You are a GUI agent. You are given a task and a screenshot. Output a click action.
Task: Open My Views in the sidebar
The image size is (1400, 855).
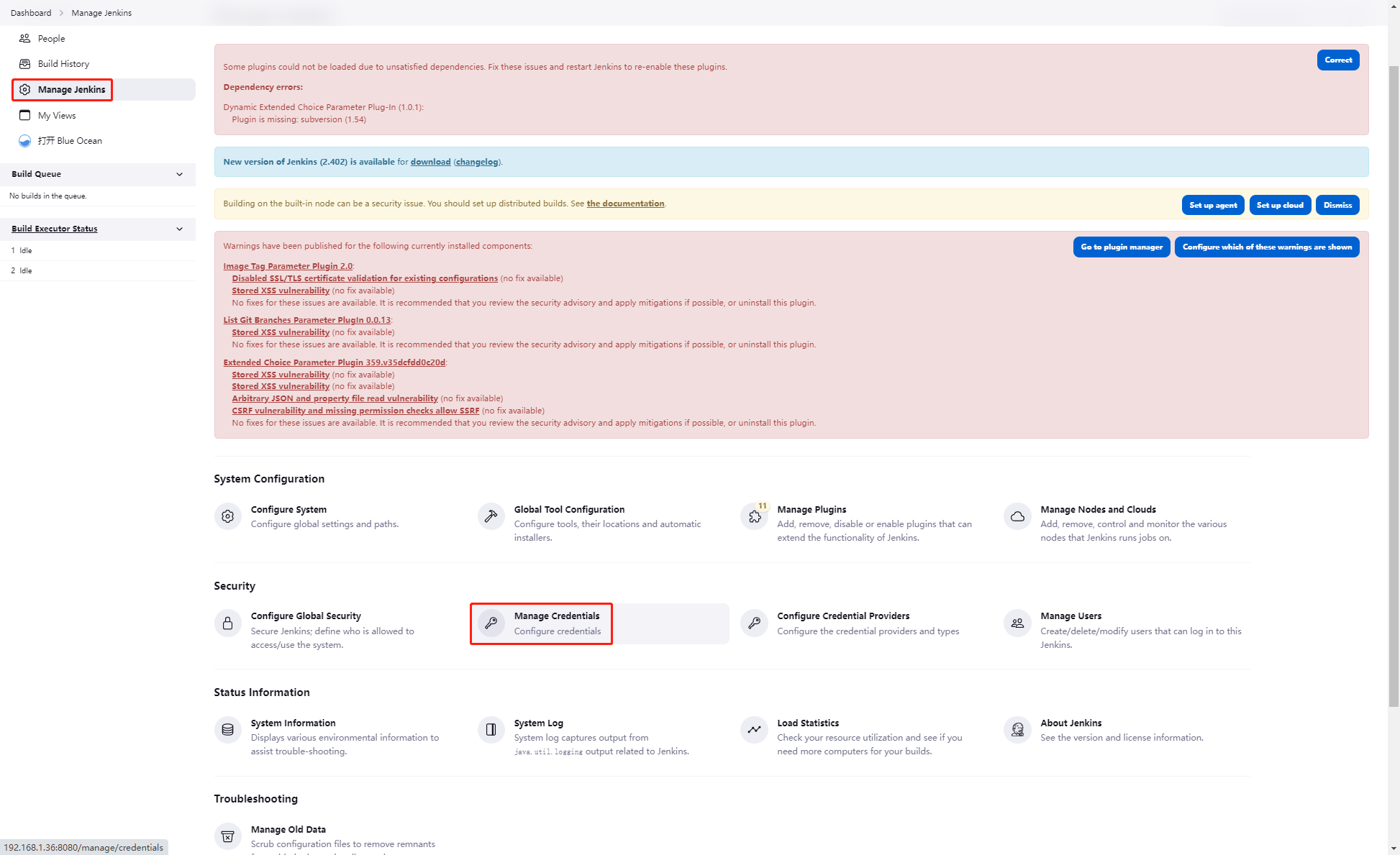pos(57,115)
